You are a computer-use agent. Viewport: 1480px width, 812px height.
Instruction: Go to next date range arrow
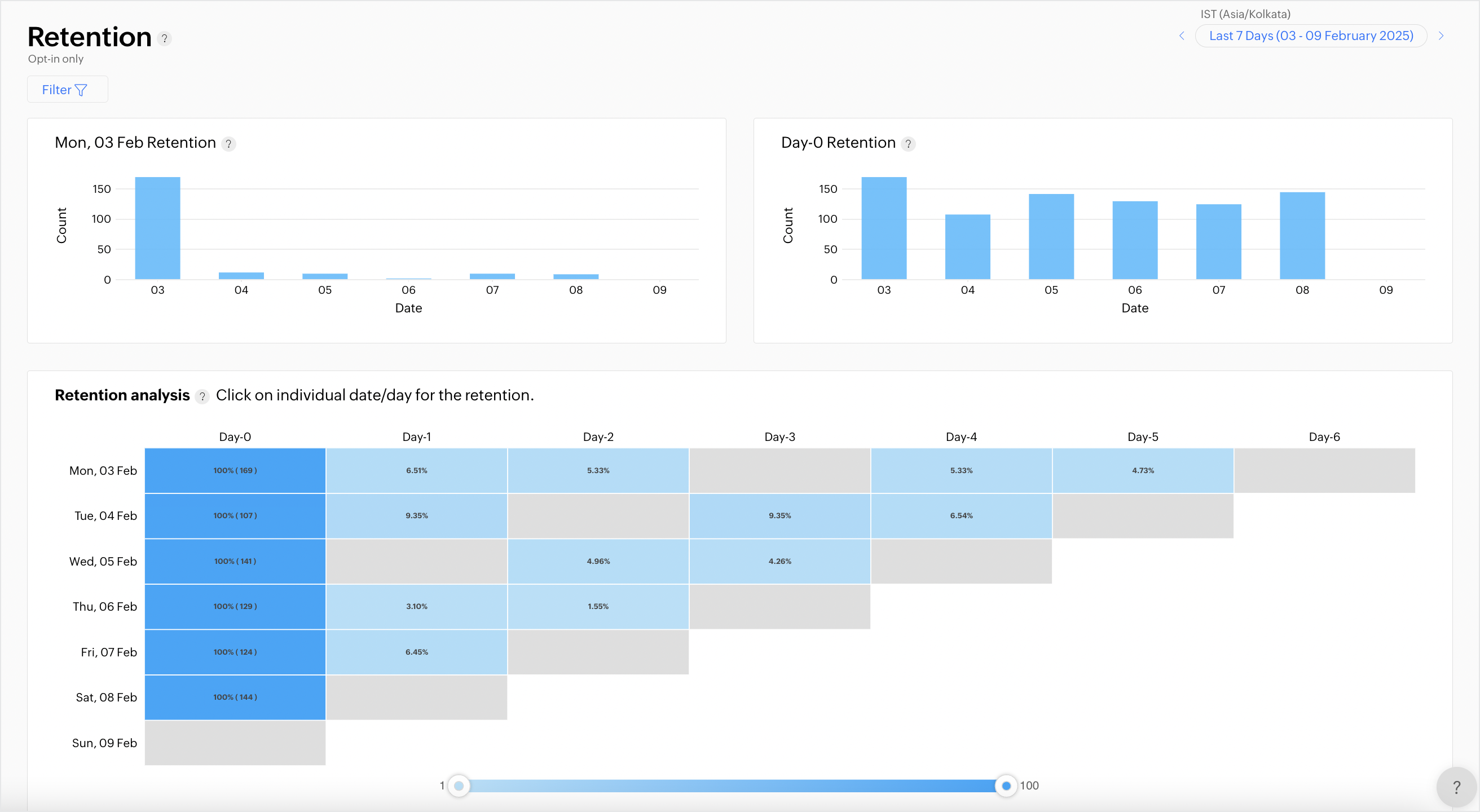coord(1441,36)
